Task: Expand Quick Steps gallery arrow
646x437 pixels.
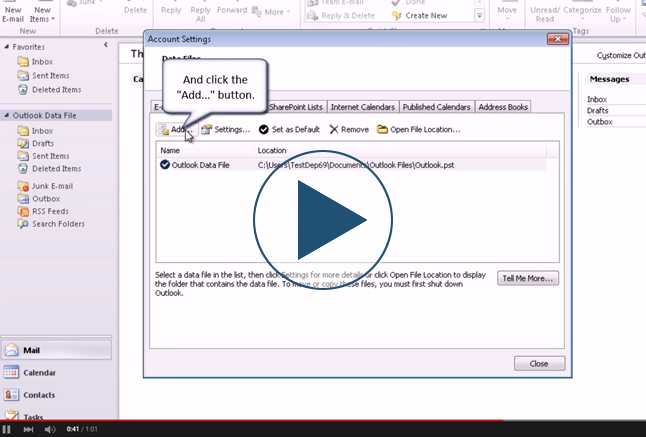Action: [480, 16]
